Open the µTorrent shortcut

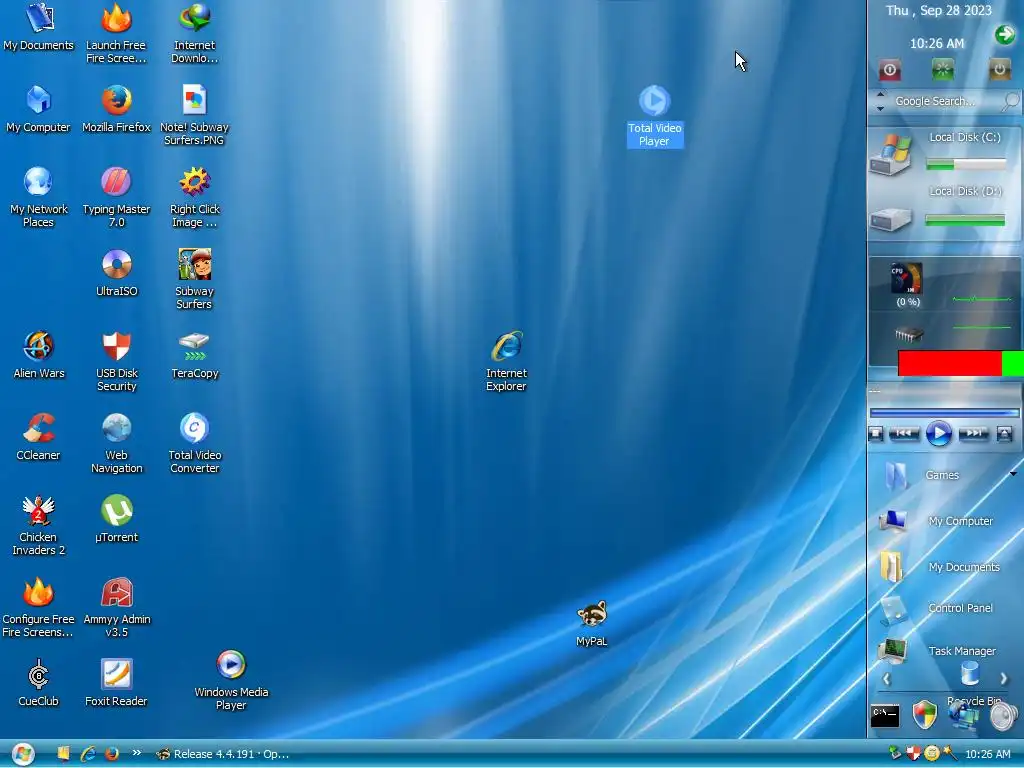tap(116, 519)
